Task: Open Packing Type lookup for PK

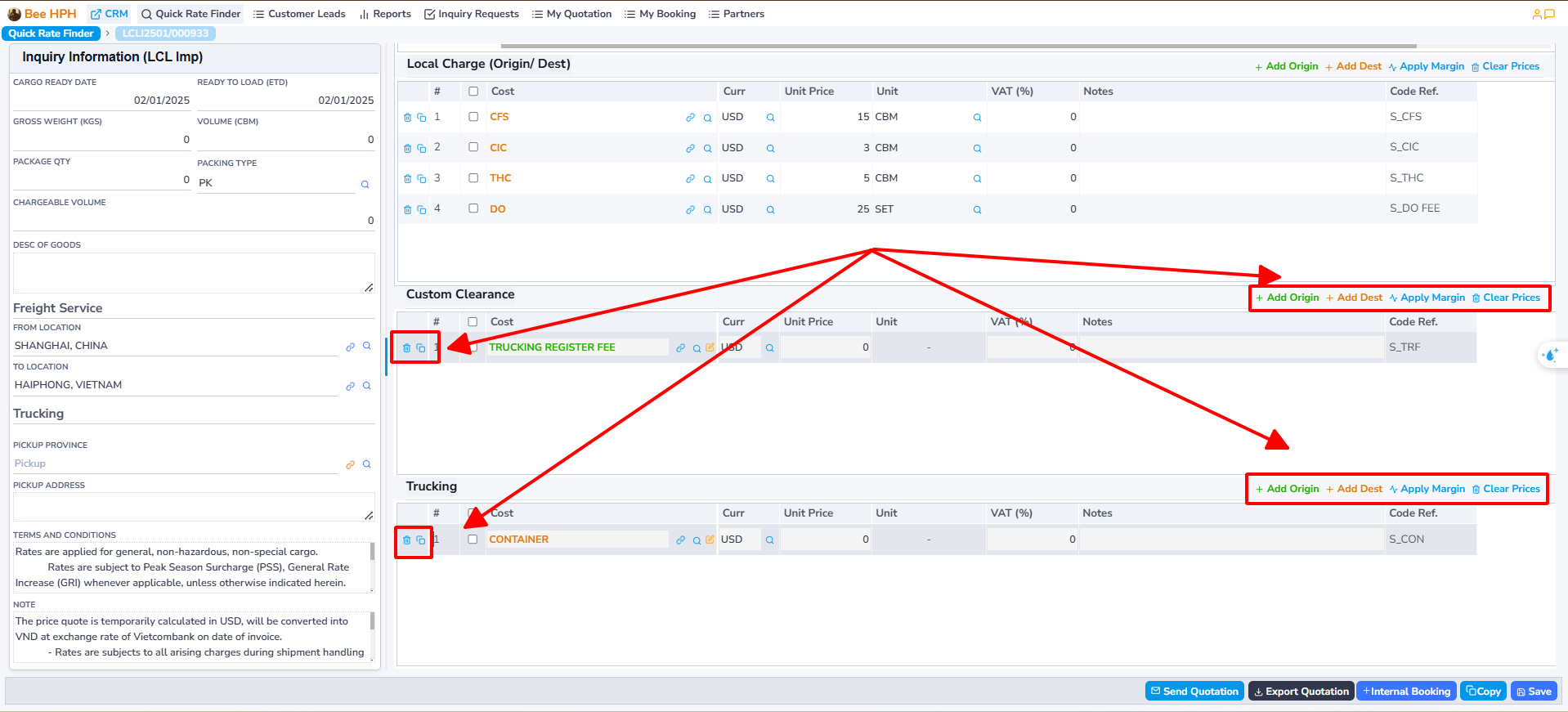Action: (365, 185)
